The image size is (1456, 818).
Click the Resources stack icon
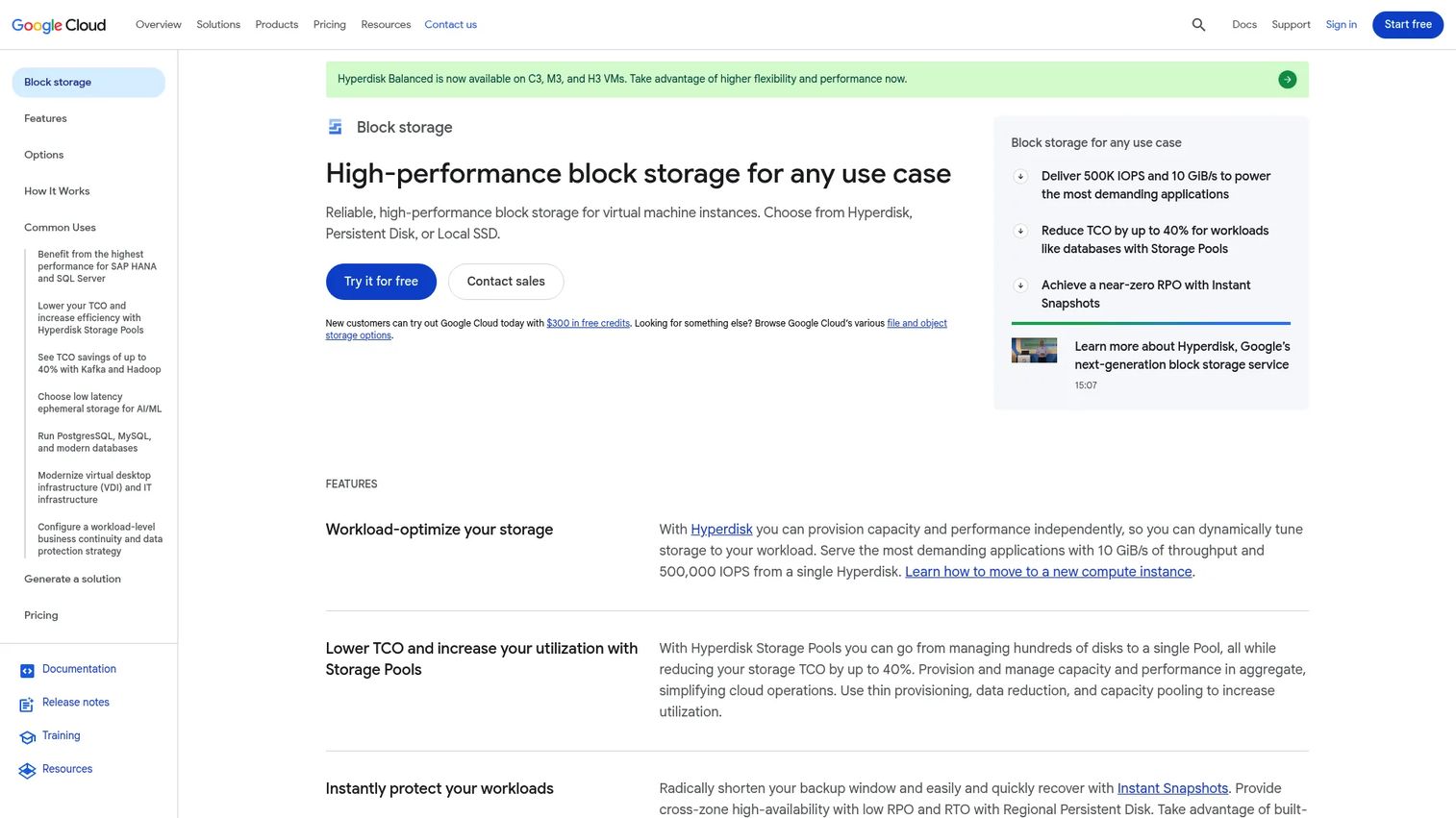27,771
